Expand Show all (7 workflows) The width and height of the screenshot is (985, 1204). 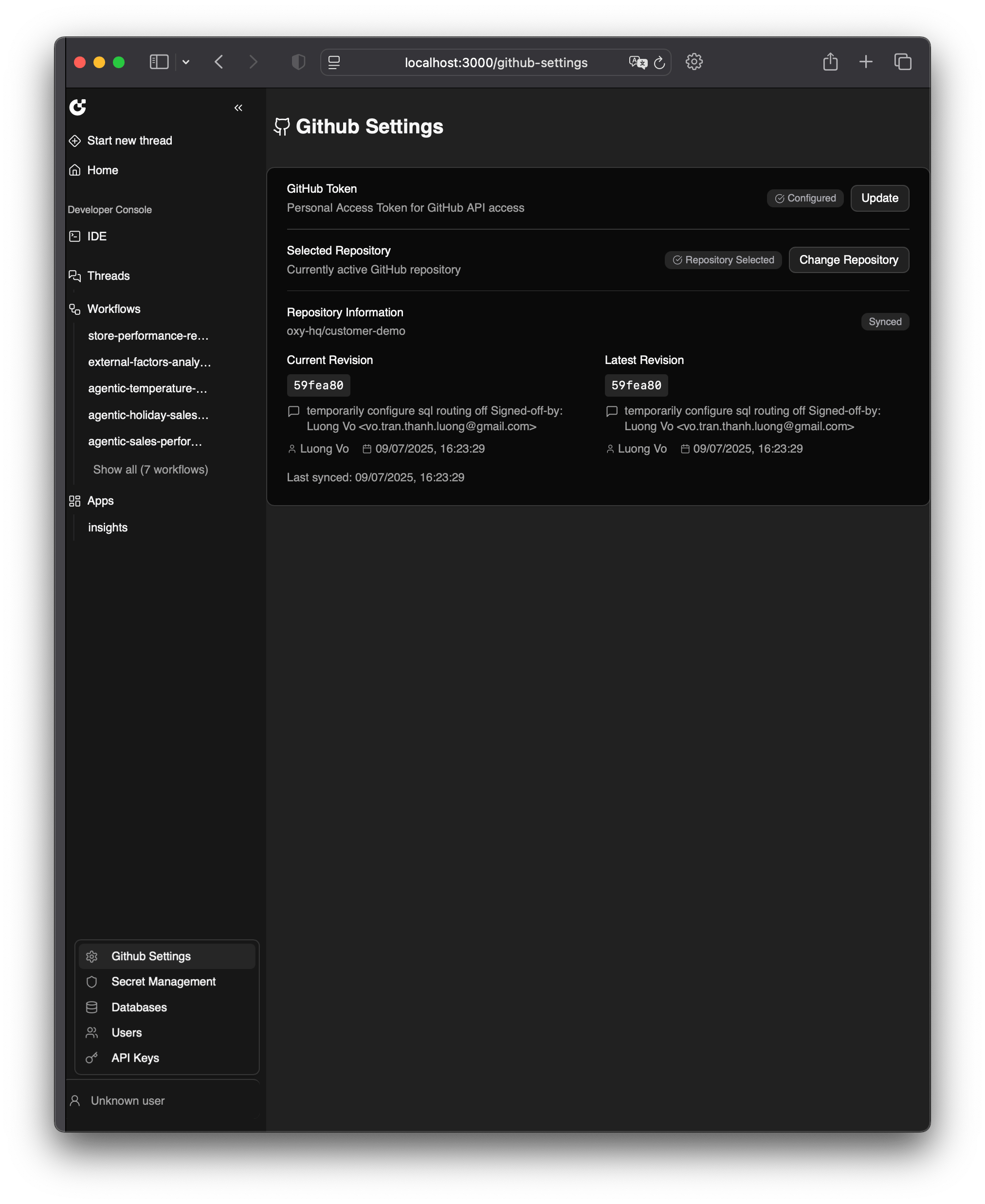point(150,470)
